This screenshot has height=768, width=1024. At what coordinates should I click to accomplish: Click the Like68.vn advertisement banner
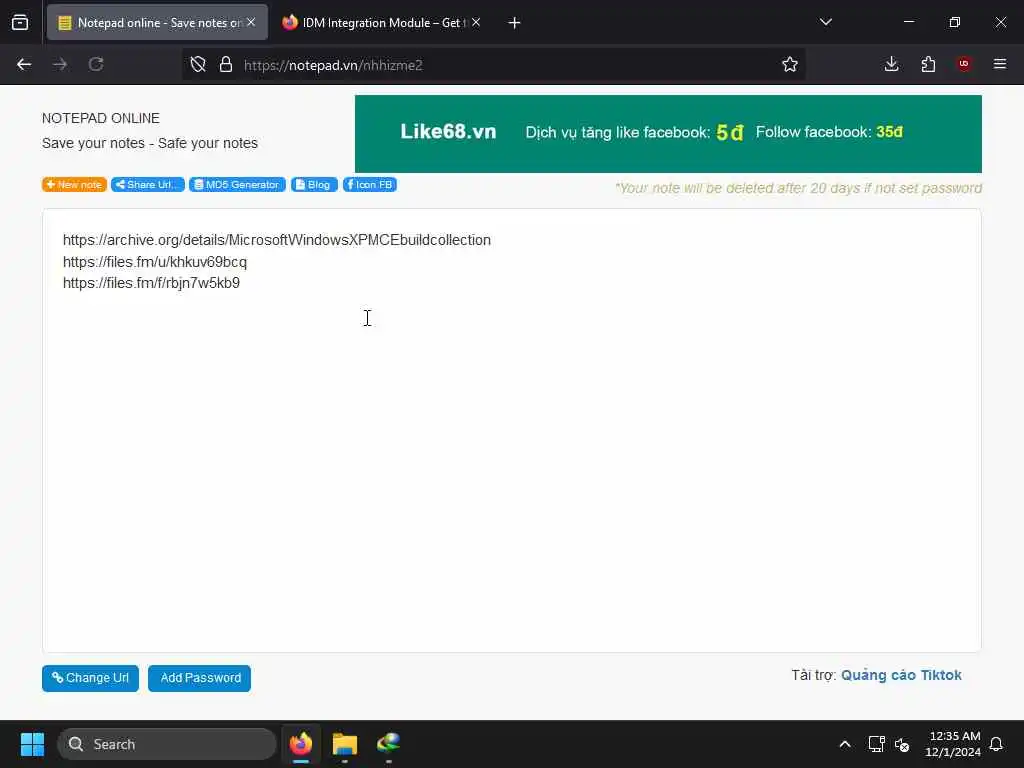click(x=668, y=134)
